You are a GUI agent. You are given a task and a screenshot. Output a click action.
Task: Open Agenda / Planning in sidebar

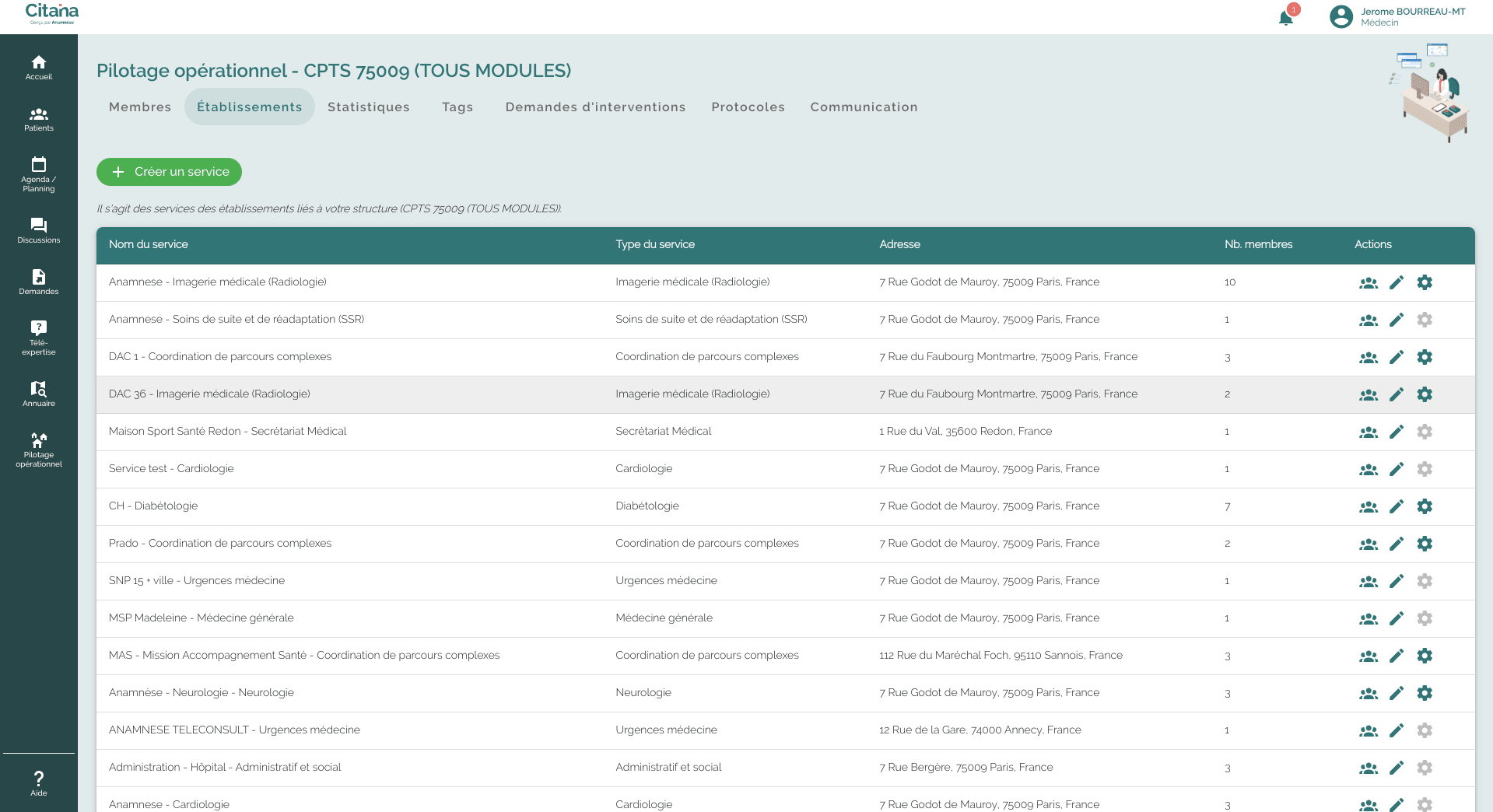click(x=39, y=174)
